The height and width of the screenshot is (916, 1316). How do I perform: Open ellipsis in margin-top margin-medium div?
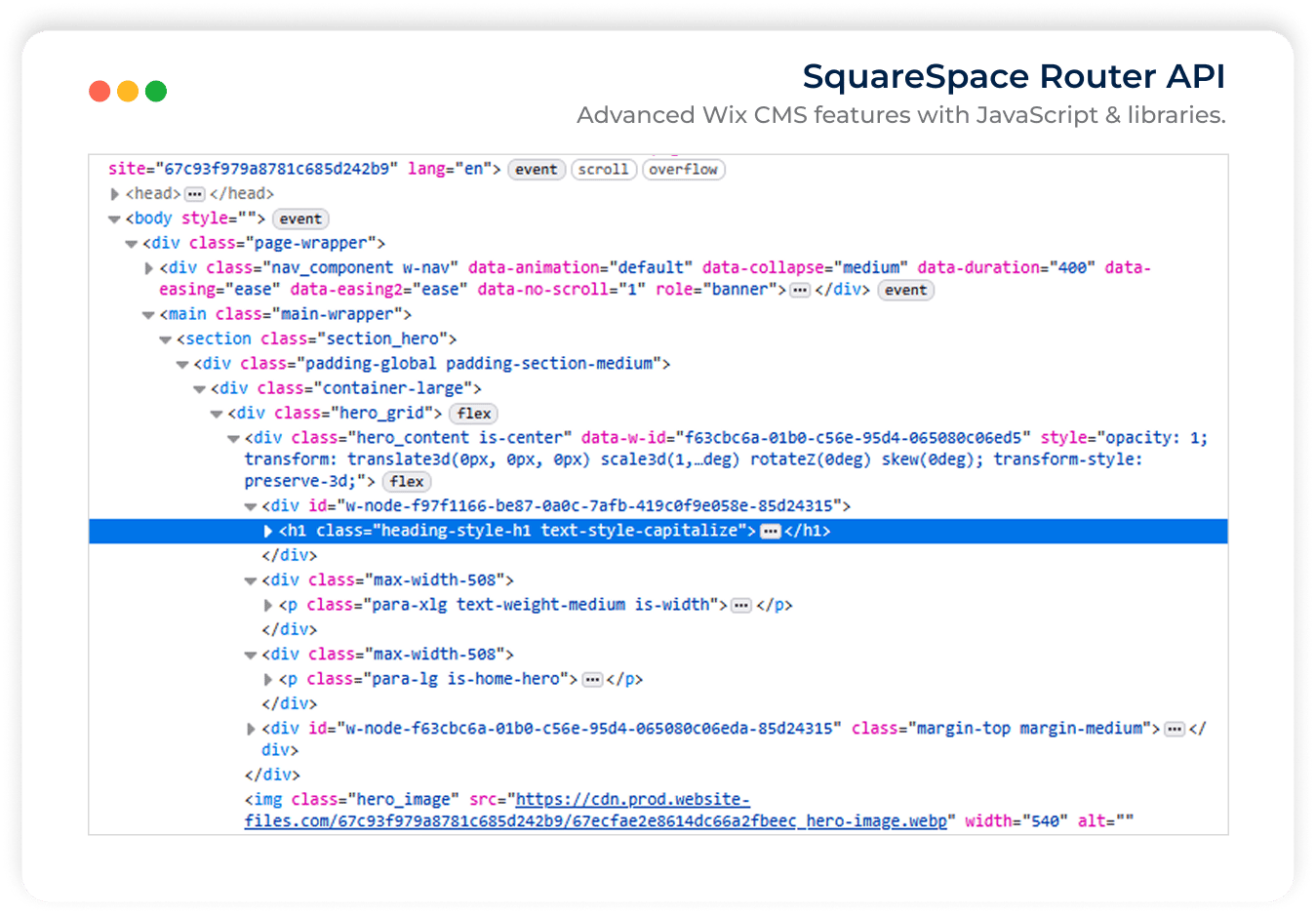click(x=1175, y=729)
